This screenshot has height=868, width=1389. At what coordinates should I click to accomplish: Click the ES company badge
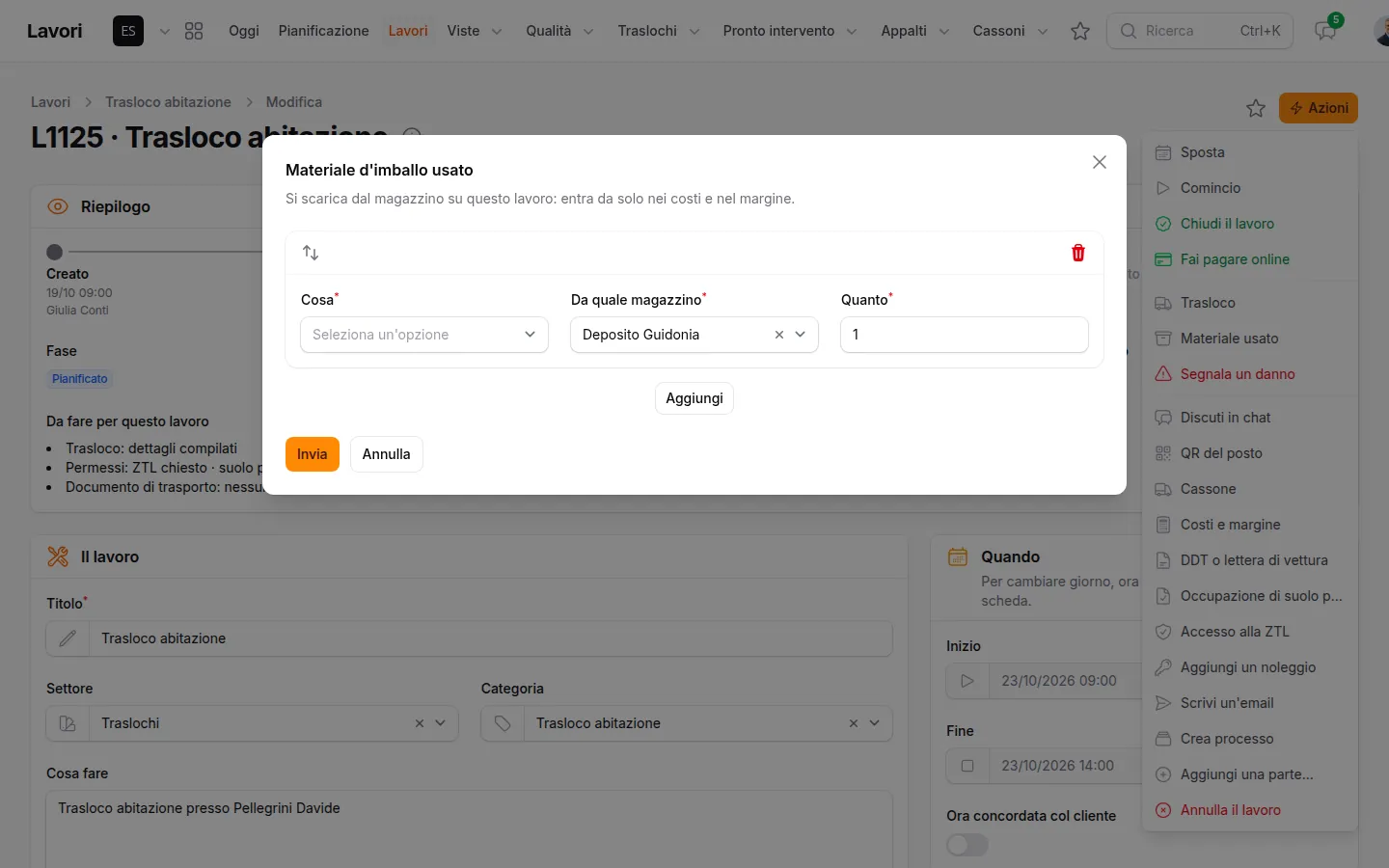click(128, 31)
